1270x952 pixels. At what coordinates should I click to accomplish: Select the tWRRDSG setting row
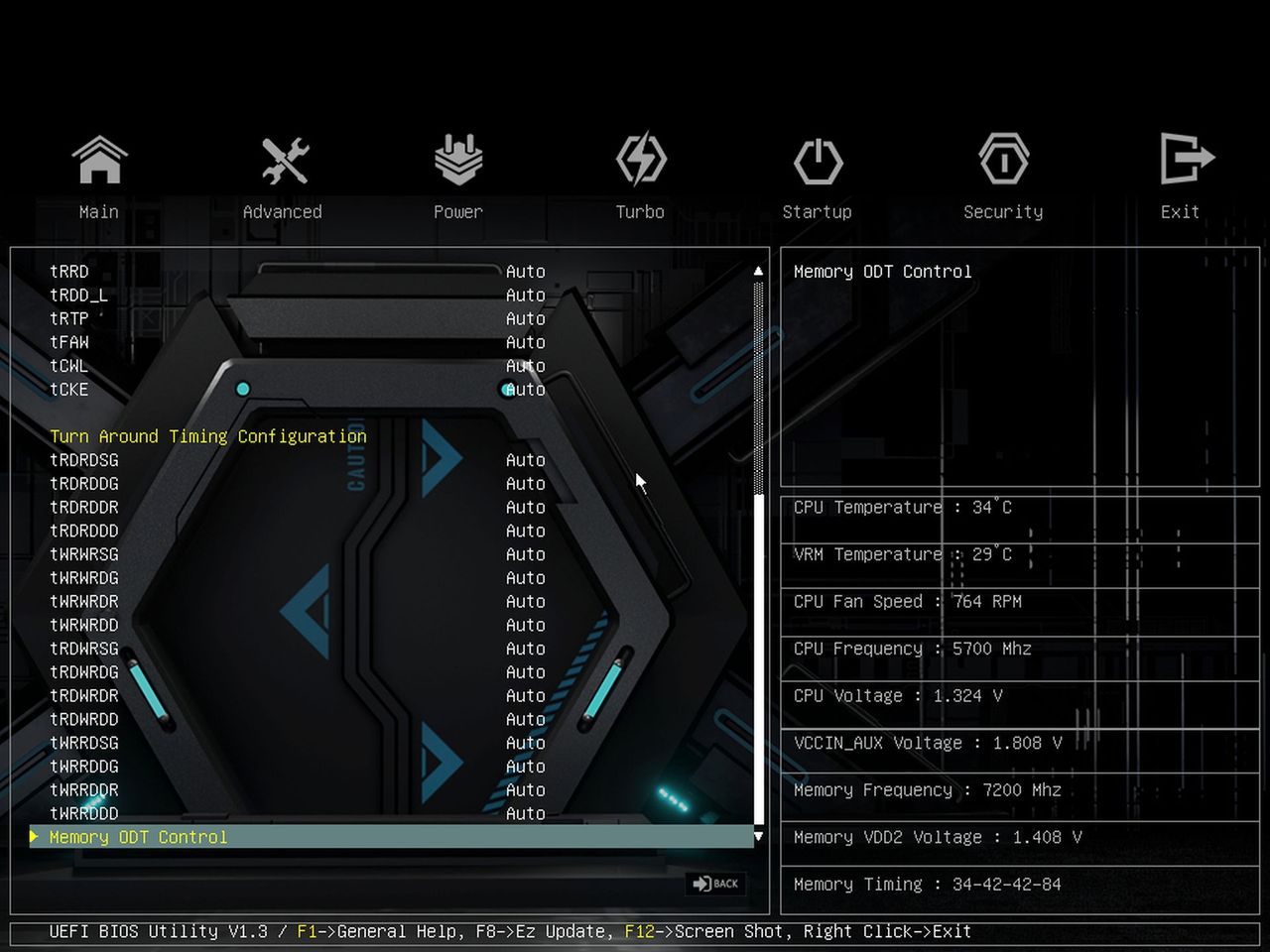pos(392,743)
